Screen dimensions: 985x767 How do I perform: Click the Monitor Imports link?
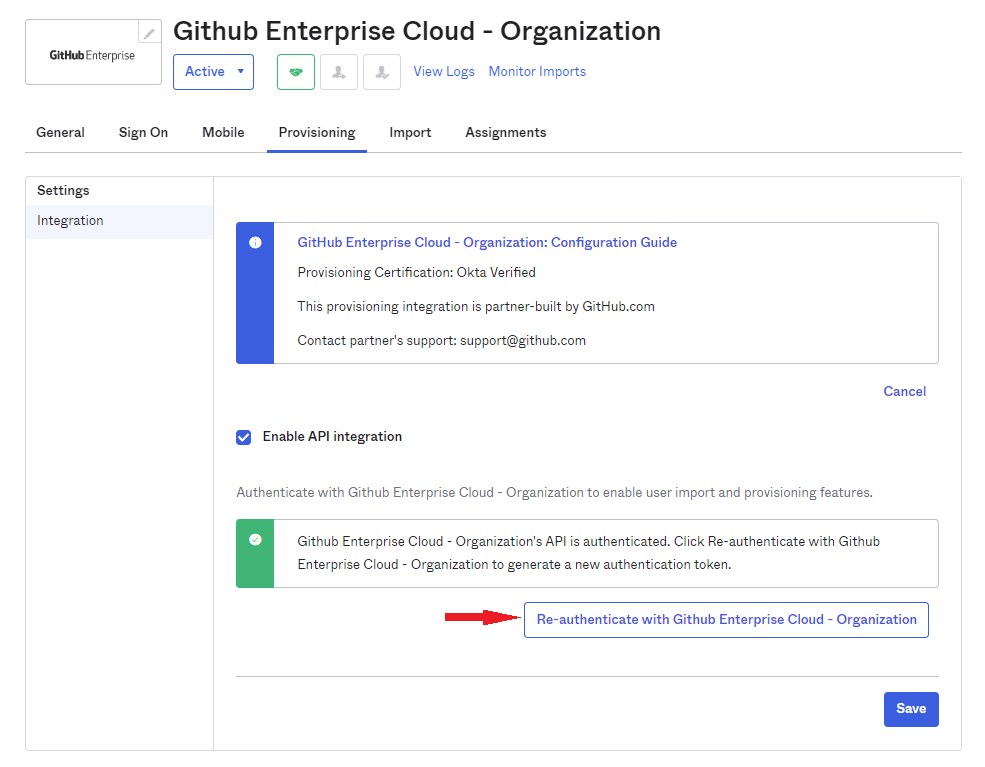[537, 72]
